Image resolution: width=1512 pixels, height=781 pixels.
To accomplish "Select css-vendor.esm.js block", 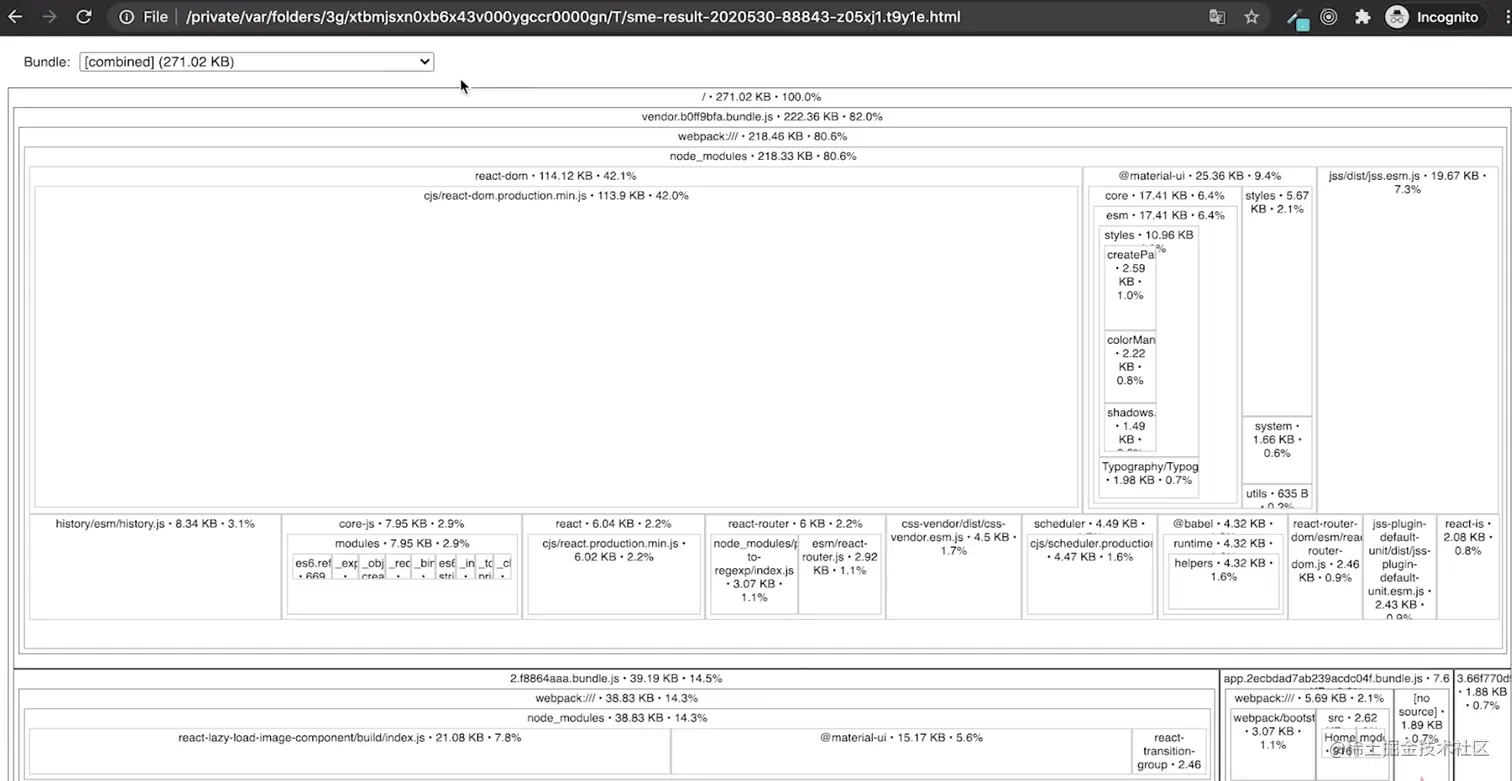I will point(954,567).
